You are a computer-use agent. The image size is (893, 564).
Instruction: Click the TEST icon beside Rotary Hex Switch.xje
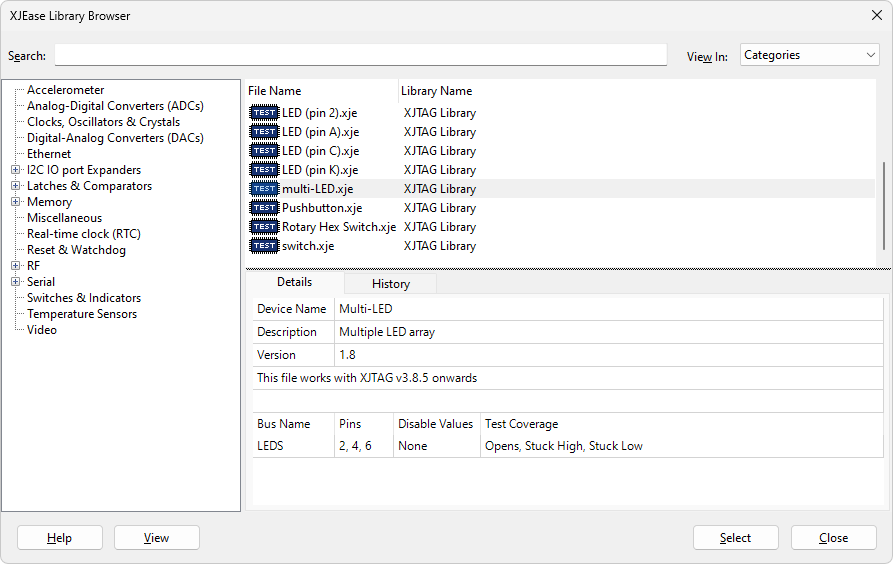coord(264,227)
